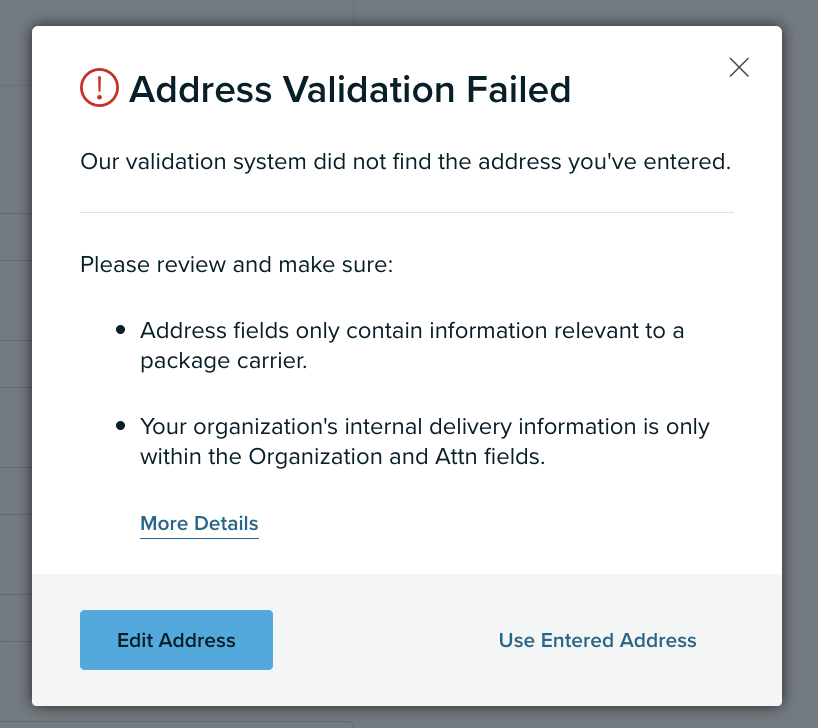Click the gray footer area between the buttons
The width and height of the screenshot is (818, 728).
tap(386, 640)
